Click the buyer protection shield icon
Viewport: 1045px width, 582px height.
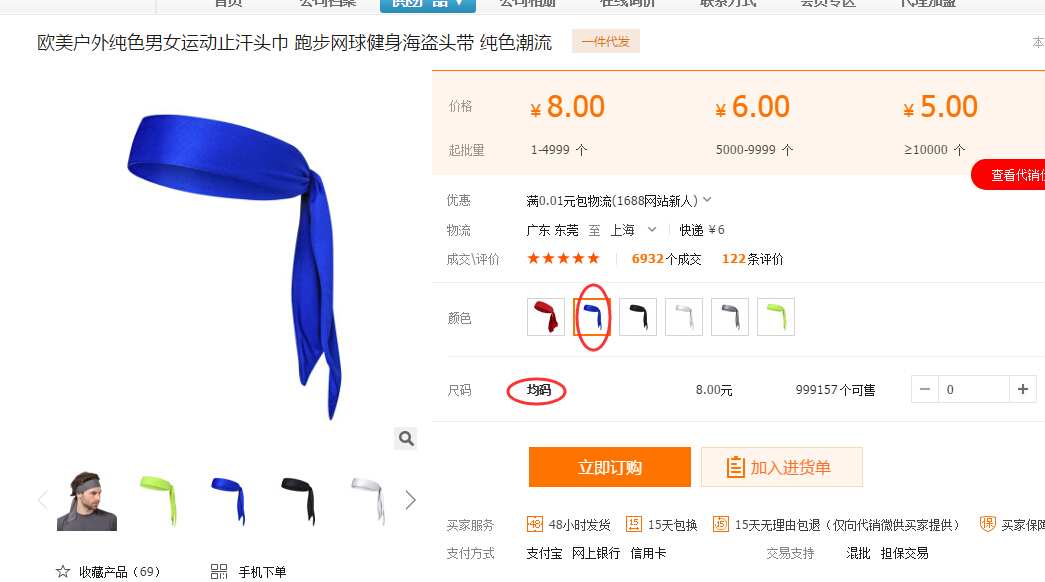(x=987, y=524)
